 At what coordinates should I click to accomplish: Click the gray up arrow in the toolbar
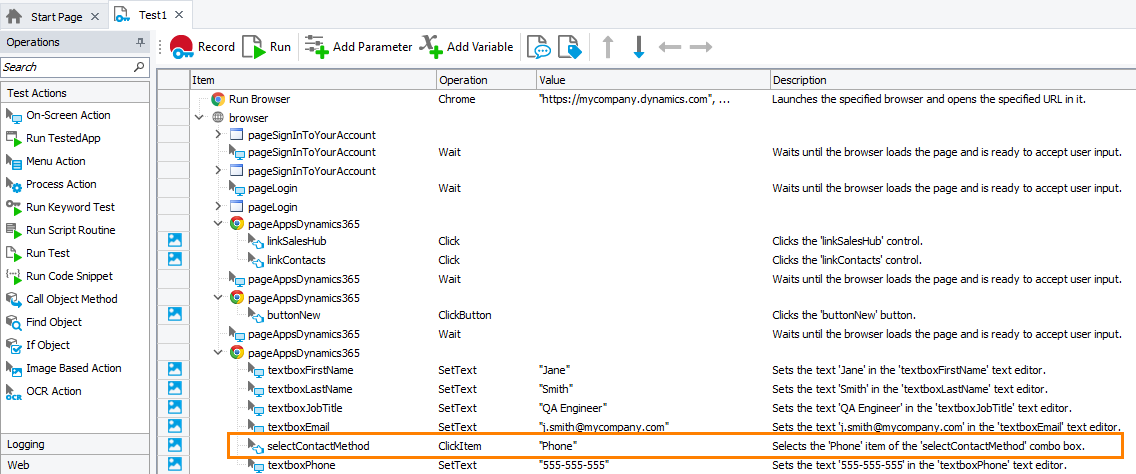pos(607,47)
